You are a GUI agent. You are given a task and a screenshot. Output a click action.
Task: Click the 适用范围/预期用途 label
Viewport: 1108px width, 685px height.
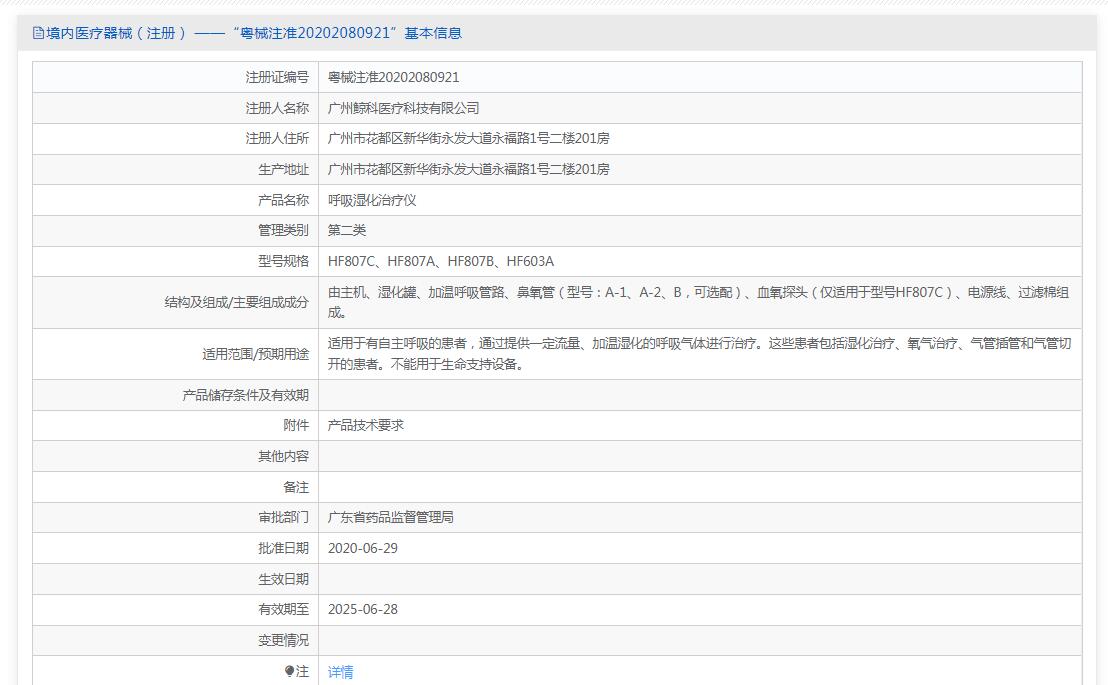click(256, 354)
